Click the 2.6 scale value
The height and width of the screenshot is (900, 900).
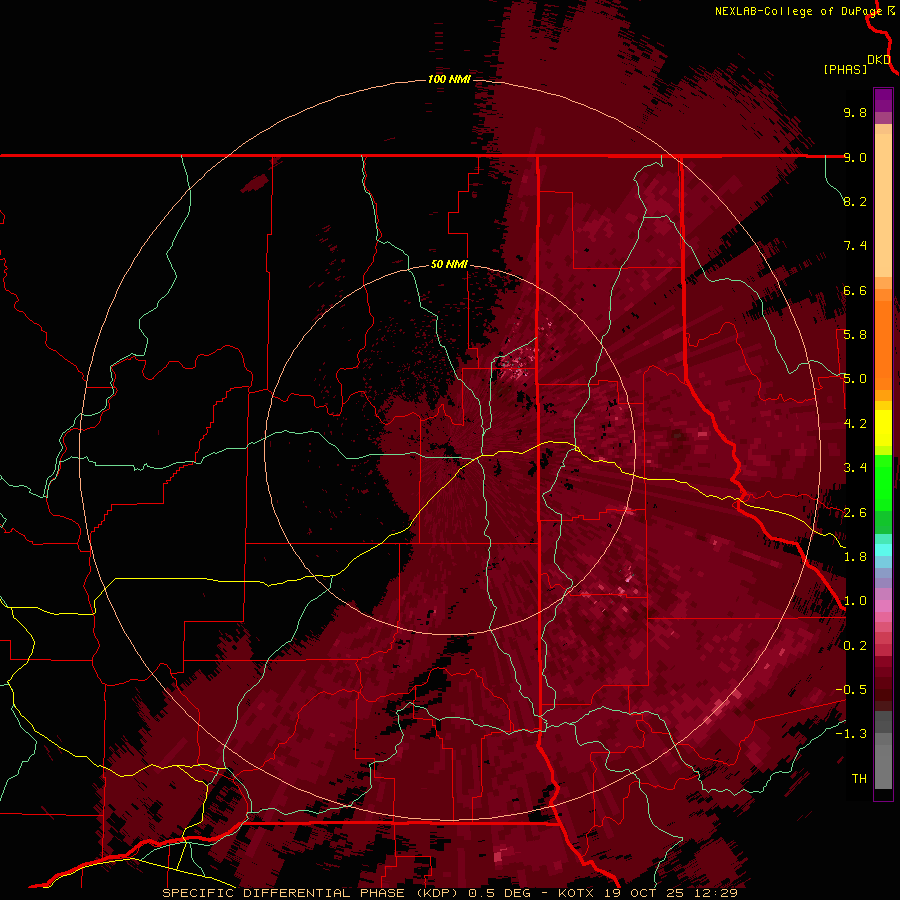coord(855,513)
